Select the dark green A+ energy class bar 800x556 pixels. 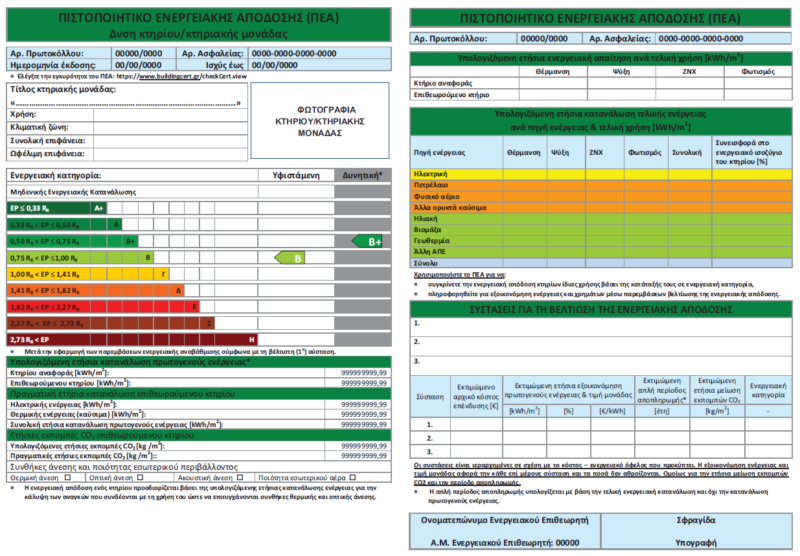[x=56, y=208]
